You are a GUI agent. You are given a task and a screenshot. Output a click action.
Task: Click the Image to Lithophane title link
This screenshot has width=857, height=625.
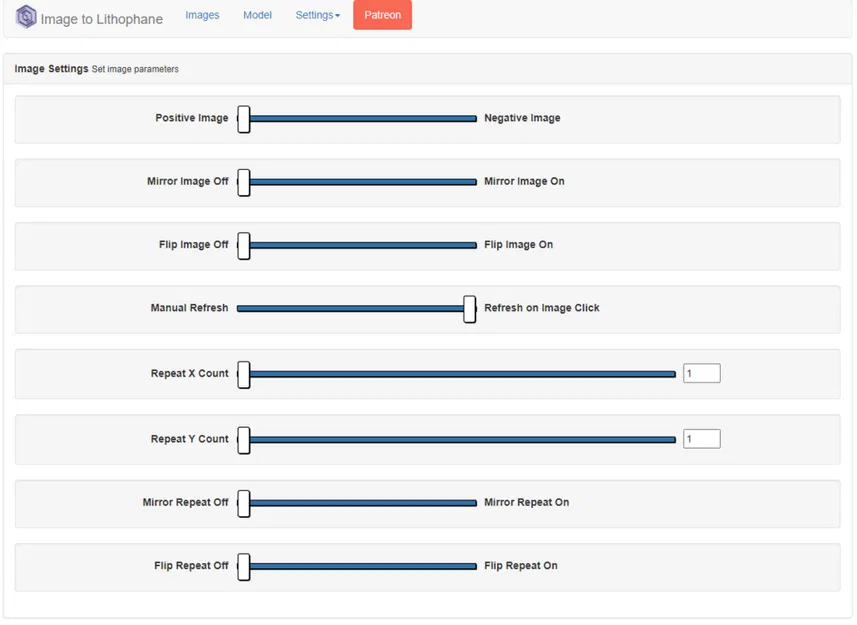(x=101, y=19)
